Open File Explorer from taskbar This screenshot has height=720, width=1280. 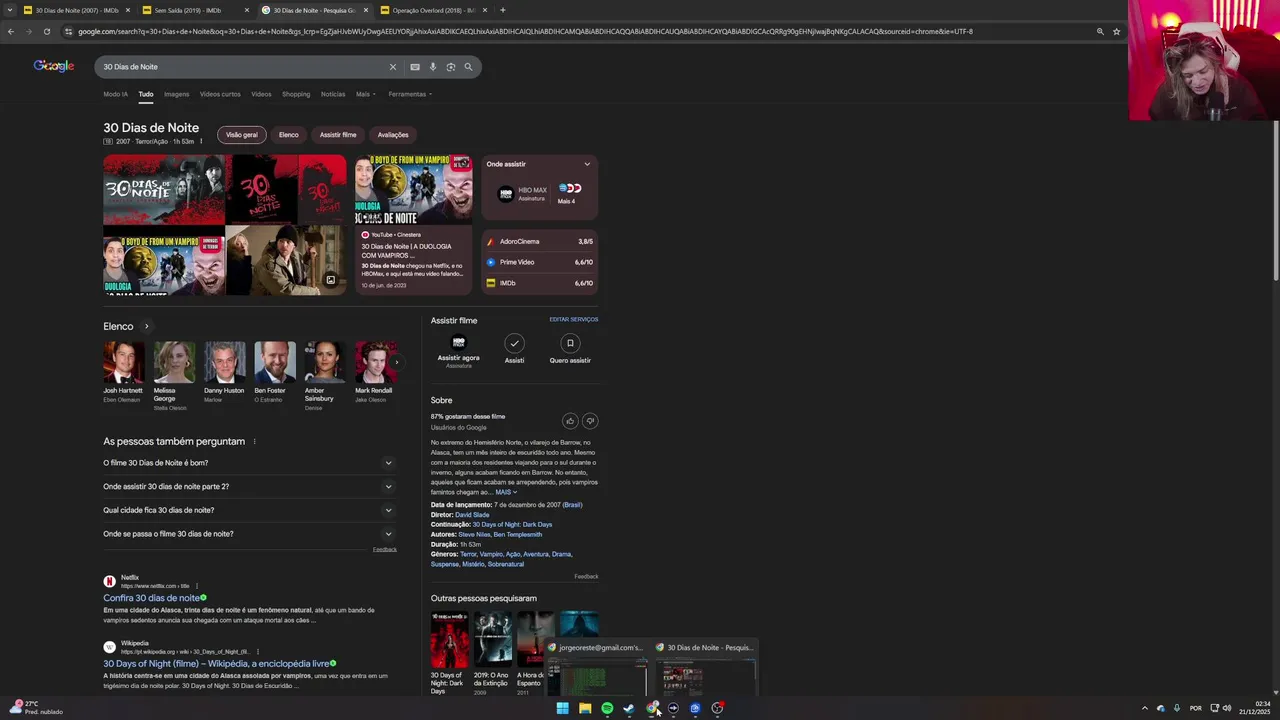(585, 708)
